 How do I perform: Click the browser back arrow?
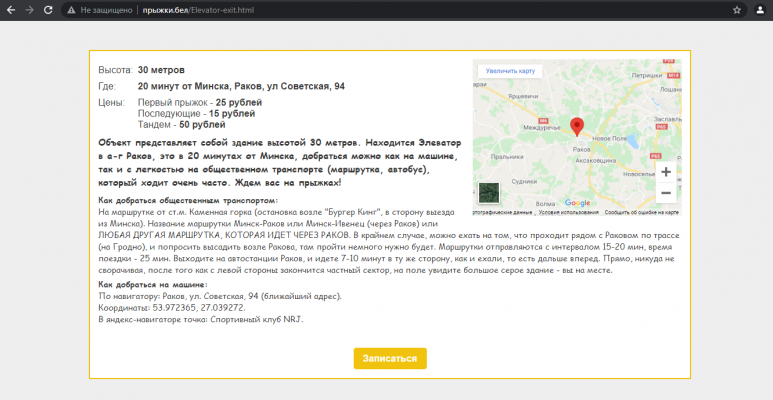(x=10, y=9)
